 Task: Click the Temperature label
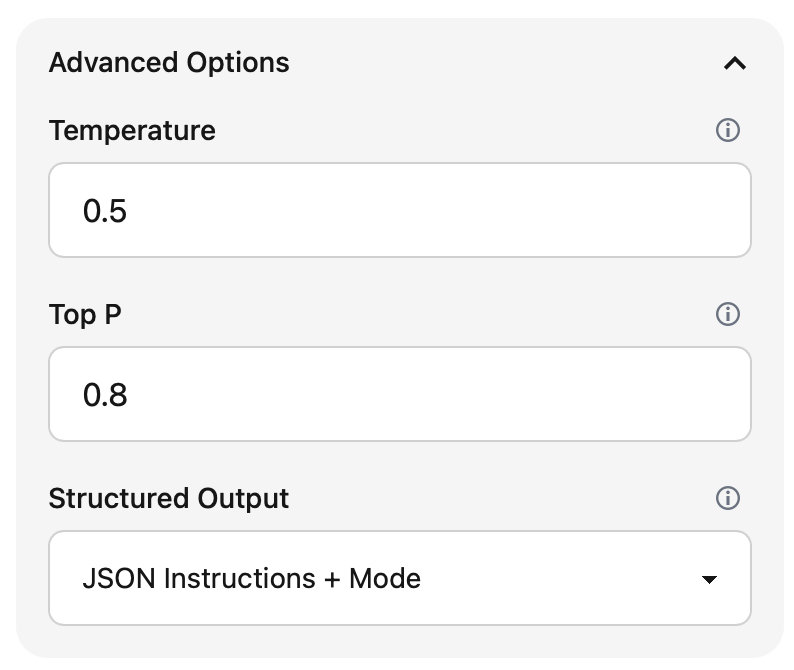132,130
